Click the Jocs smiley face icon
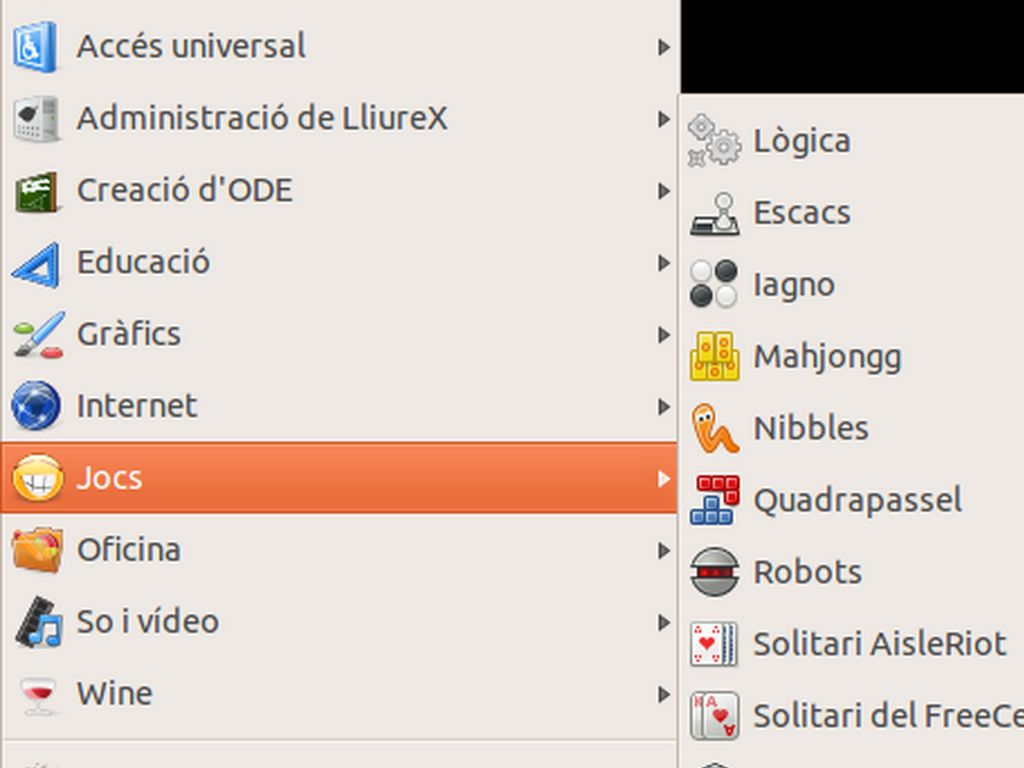Screen dimensions: 1024x768 tap(38, 478)
